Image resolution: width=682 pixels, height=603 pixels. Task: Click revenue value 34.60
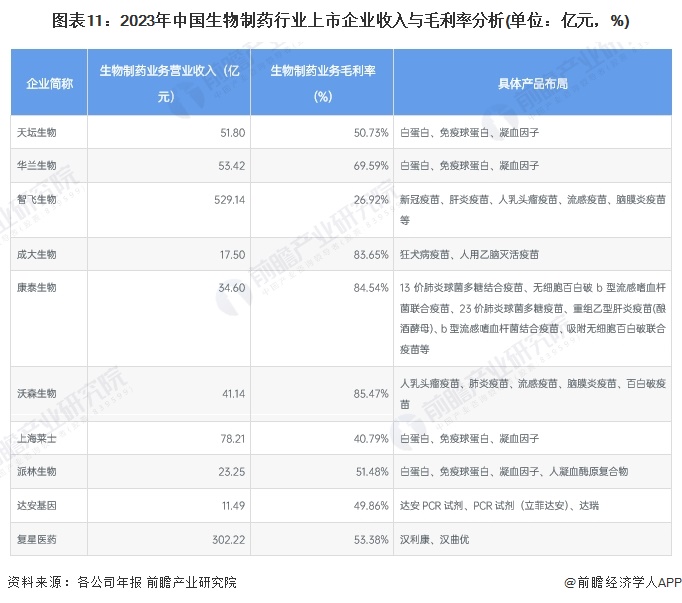pos(232,288)
